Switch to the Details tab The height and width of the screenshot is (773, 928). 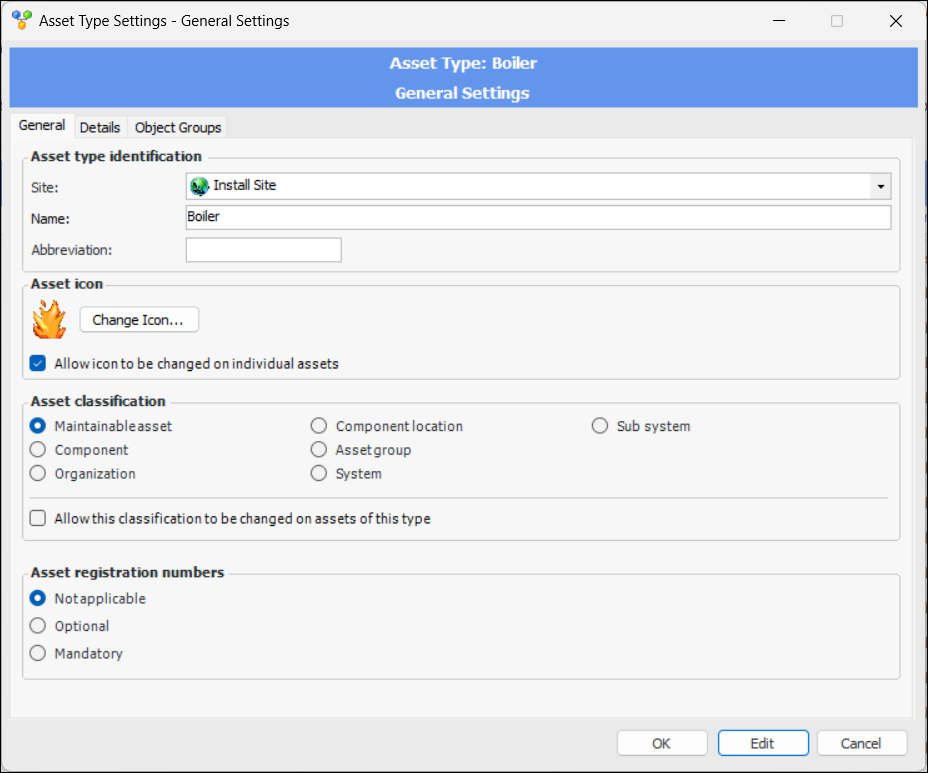coord(100,127)
